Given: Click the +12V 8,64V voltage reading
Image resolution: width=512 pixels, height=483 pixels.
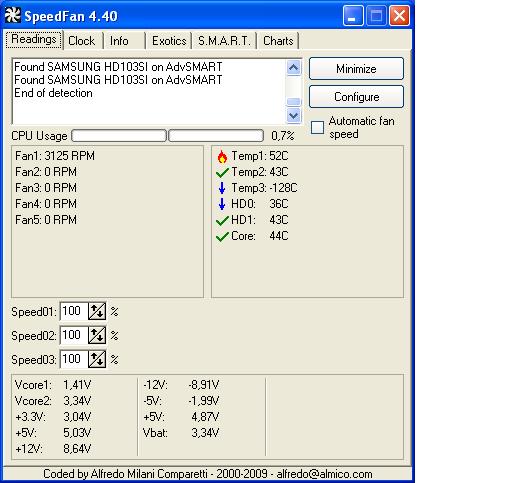Looking at the screenshot, I should click(x=53, y=449).
